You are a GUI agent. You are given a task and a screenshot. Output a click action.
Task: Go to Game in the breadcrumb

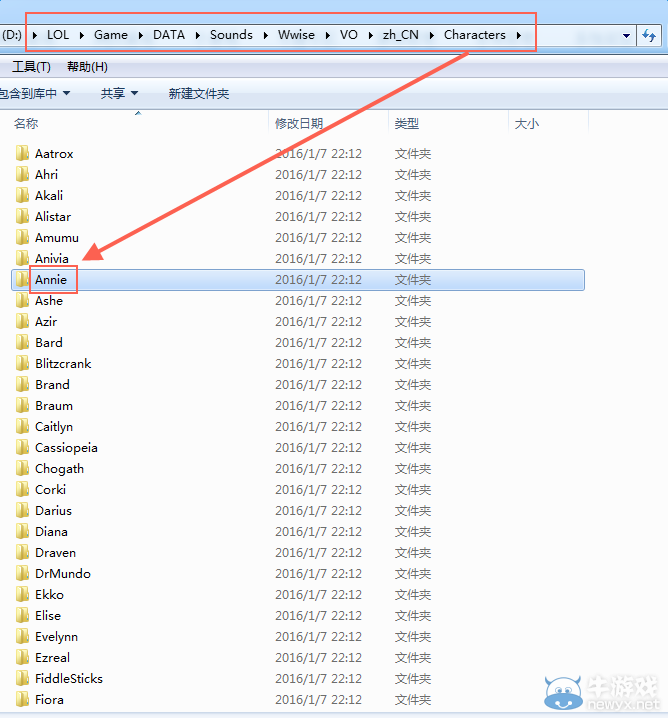pyautogui.click(x=111, y=35)
